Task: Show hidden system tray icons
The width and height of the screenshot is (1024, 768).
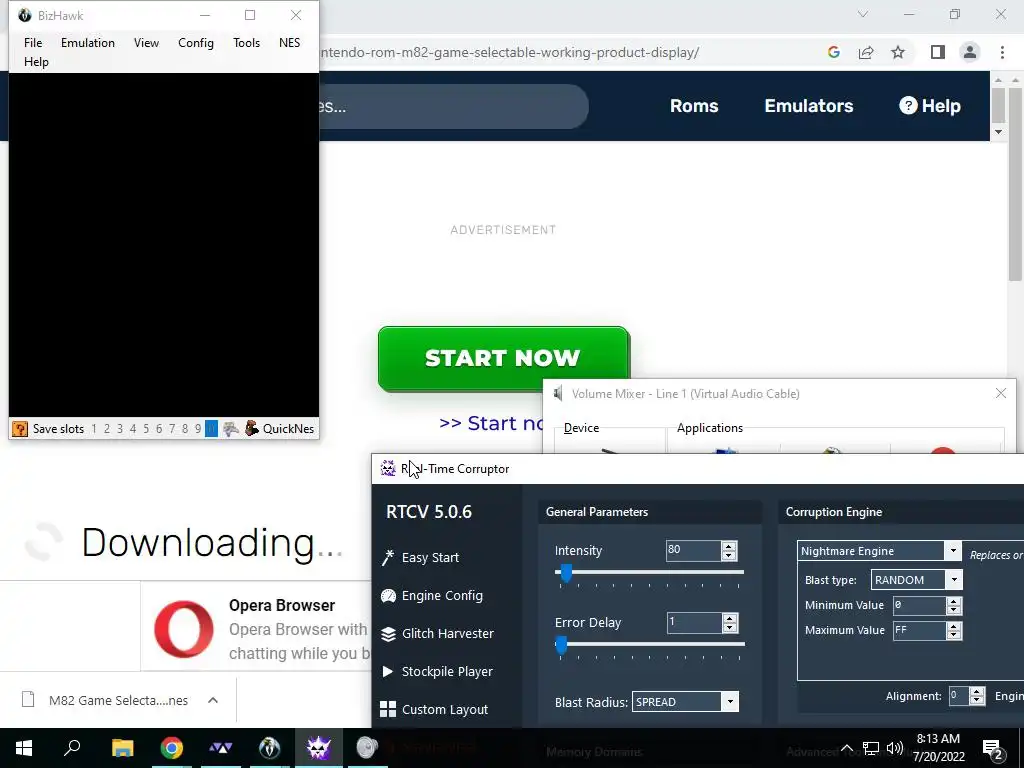Action: pos(846,748)
